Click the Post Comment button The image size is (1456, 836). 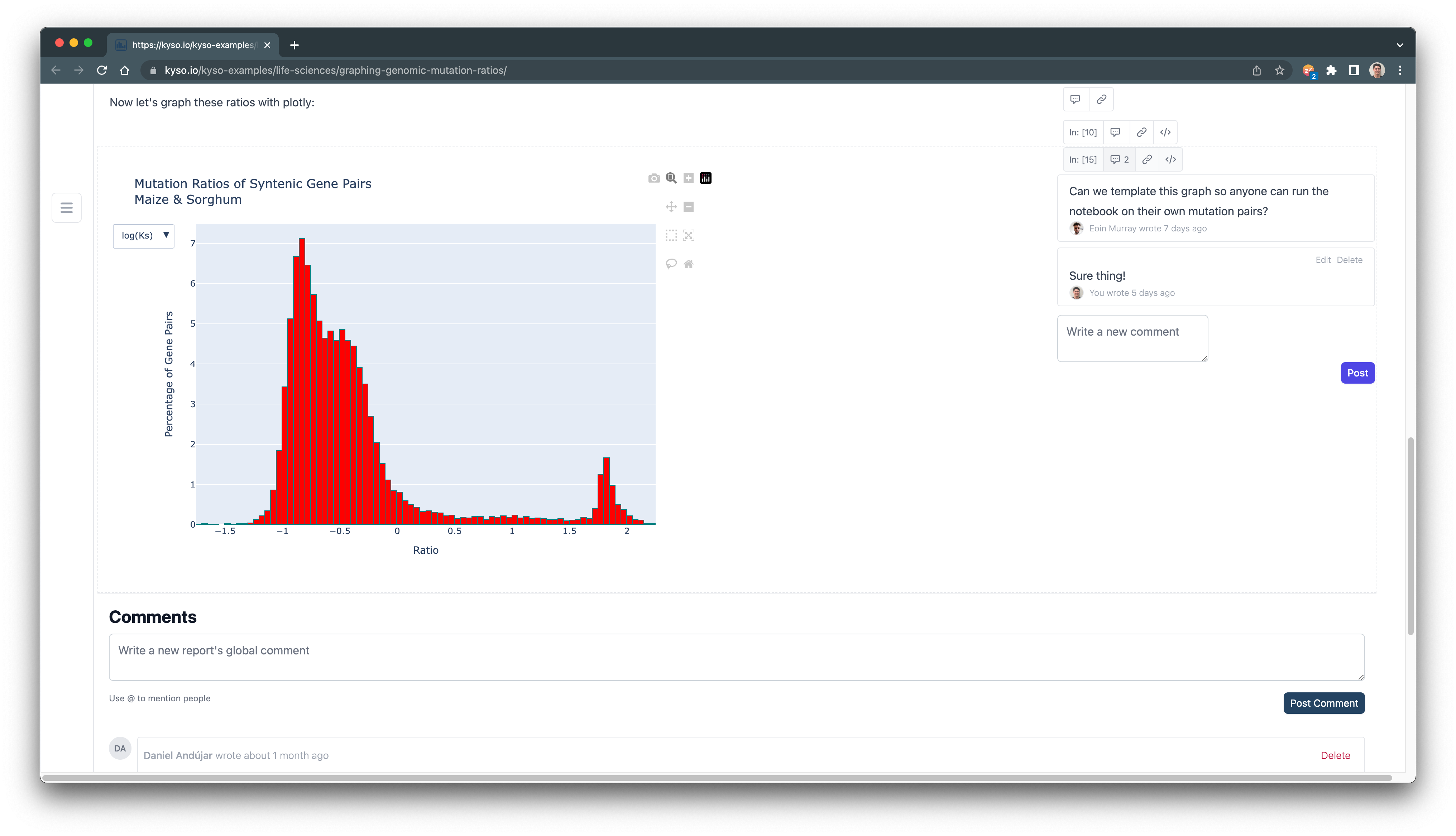coord(1324,703)
